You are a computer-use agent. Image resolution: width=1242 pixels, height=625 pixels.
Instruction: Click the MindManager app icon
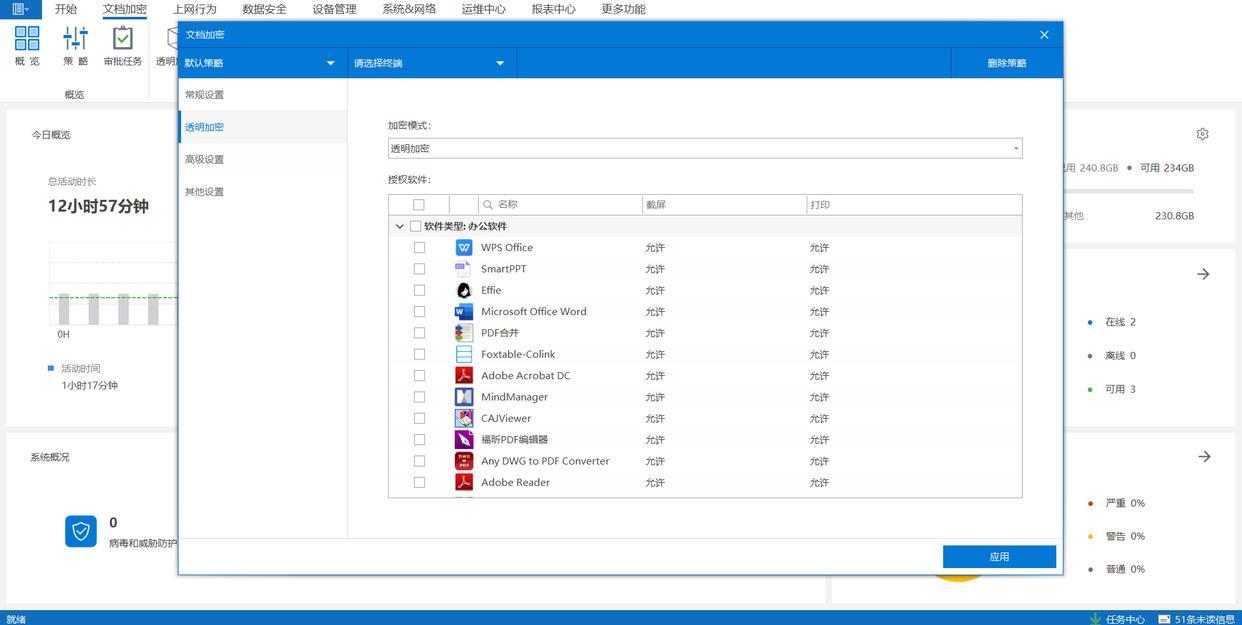pos(464,397)
